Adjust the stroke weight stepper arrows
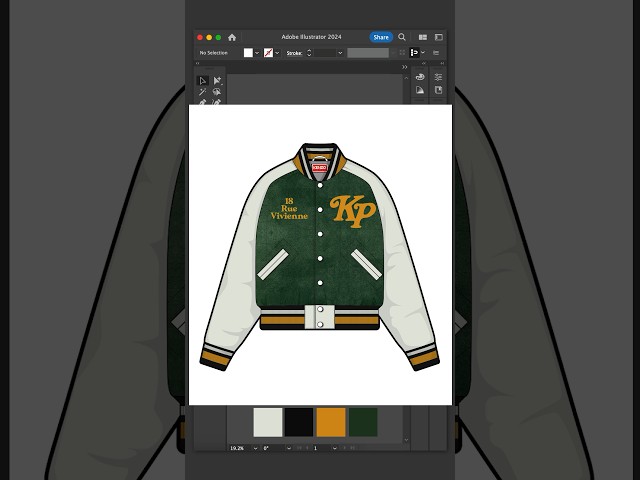The height and width of the screenshot is (480, 640). (309, 53)
